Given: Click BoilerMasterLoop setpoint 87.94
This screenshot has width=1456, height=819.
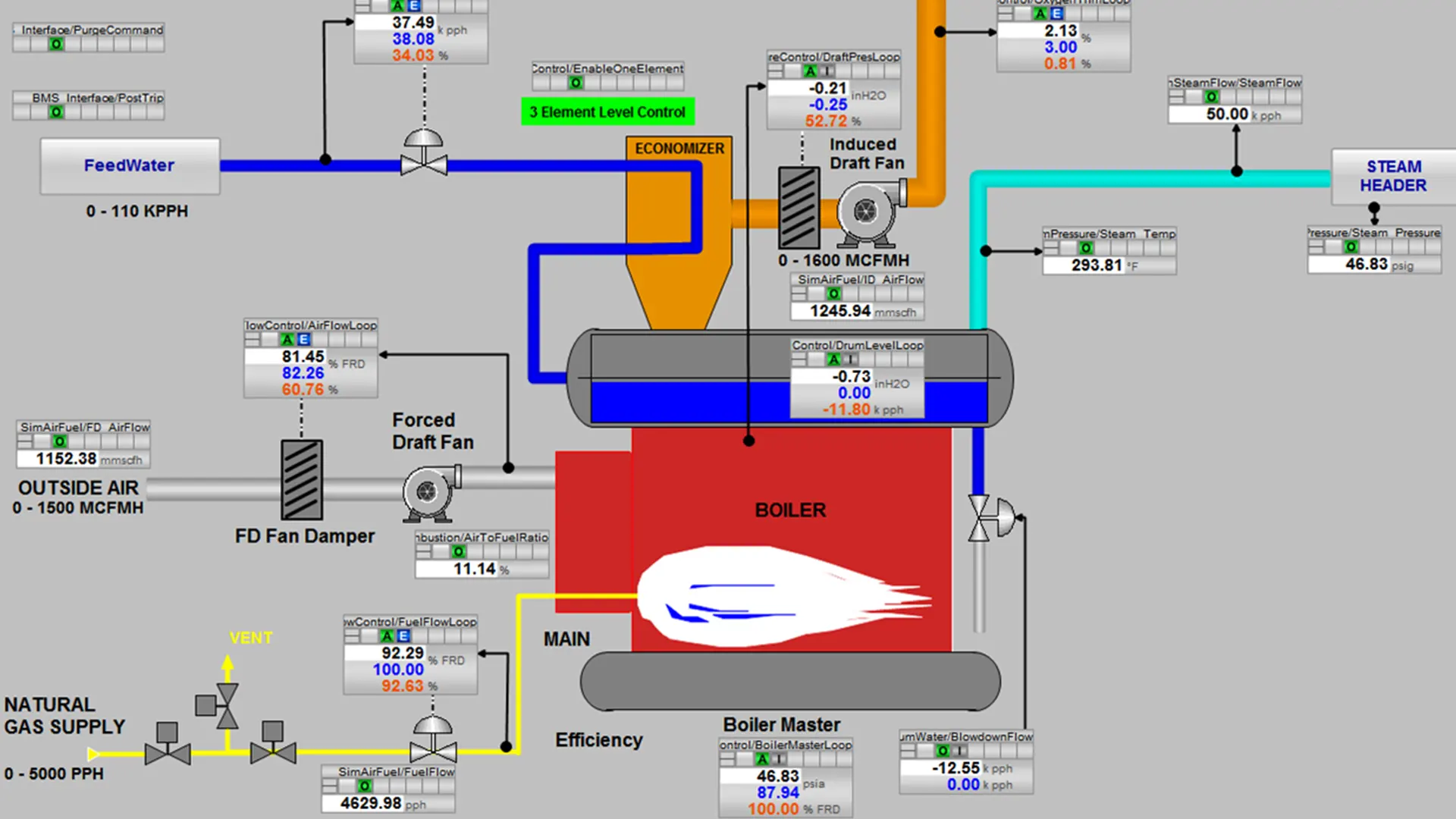Looking at the screenshot, I should 777,792.
